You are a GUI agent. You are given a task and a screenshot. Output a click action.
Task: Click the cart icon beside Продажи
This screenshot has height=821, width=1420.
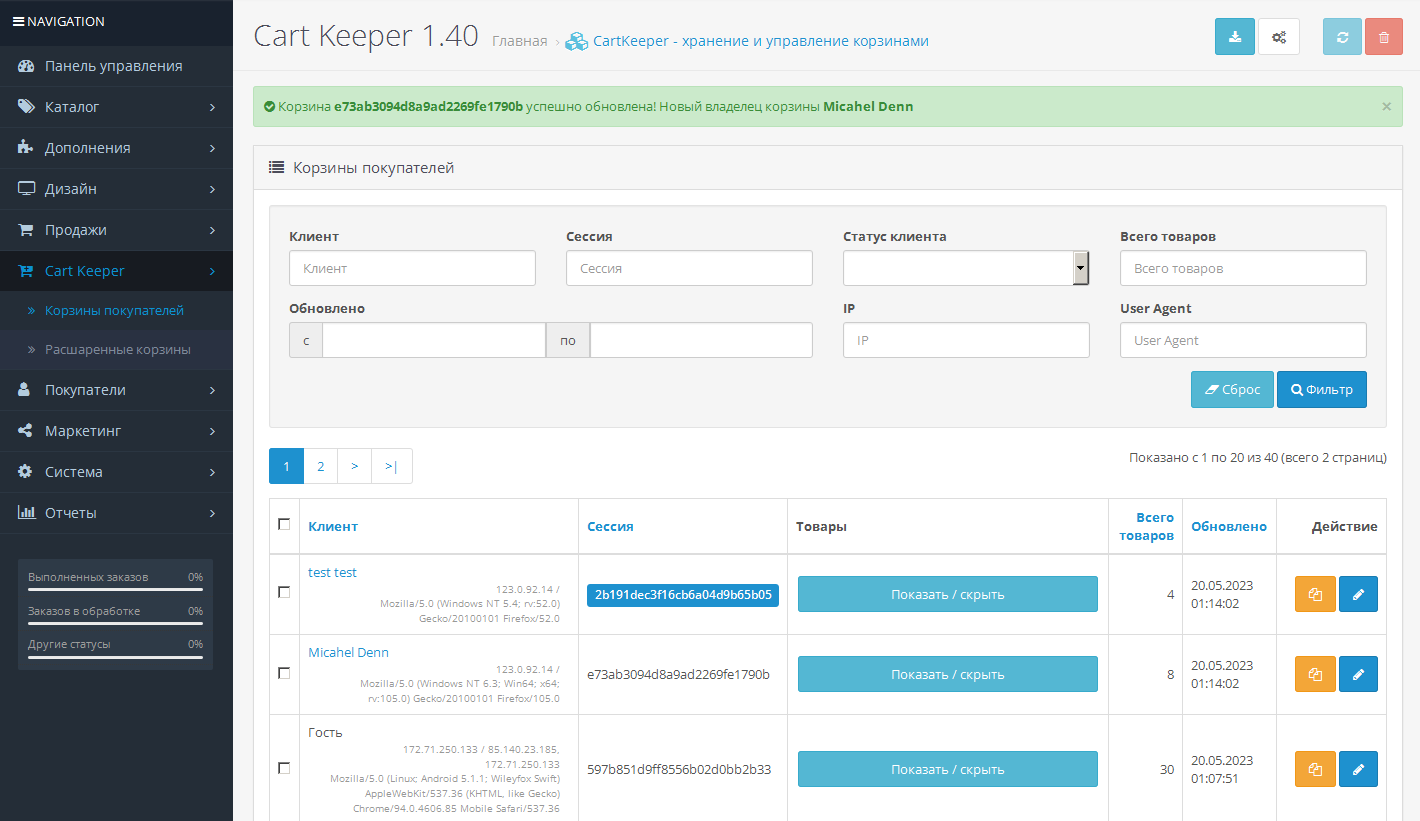pyautogui.click(x=26, y=230)
